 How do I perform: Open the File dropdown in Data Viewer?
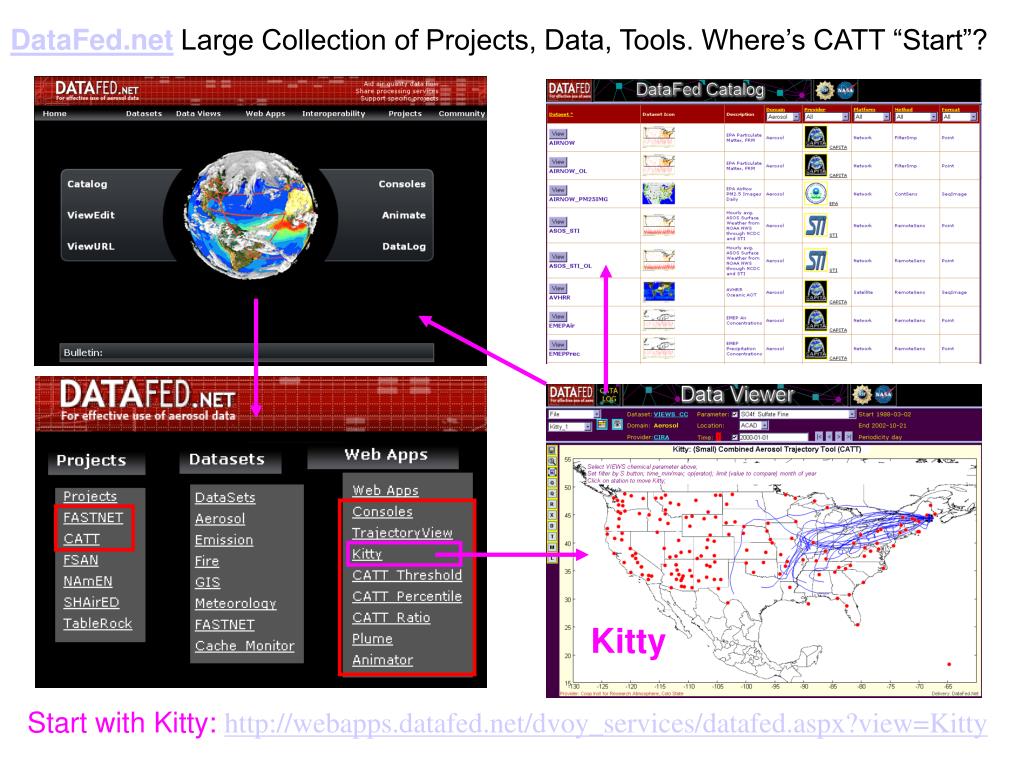tap(574, 414)
